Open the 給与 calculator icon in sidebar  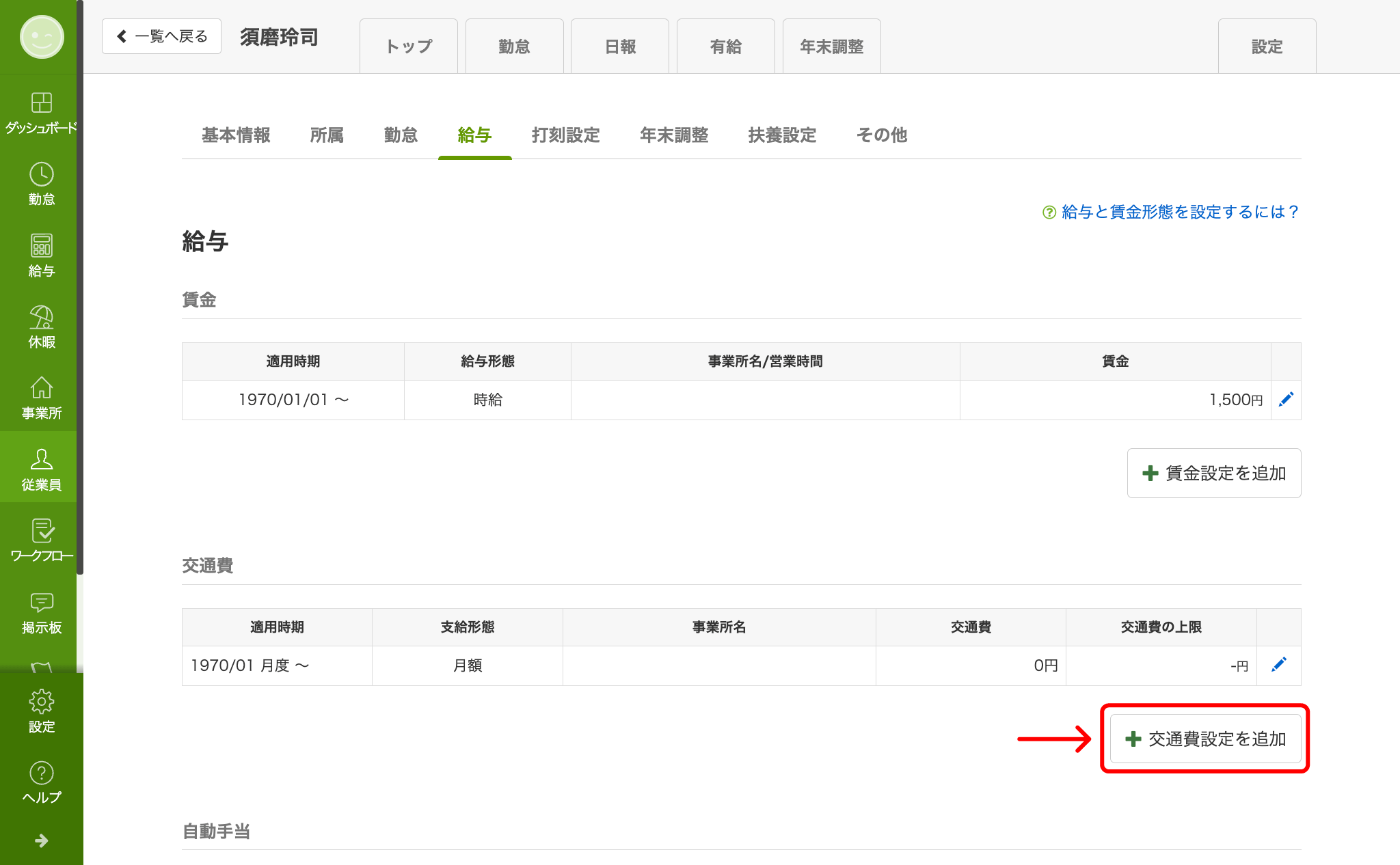pos(41,255)
